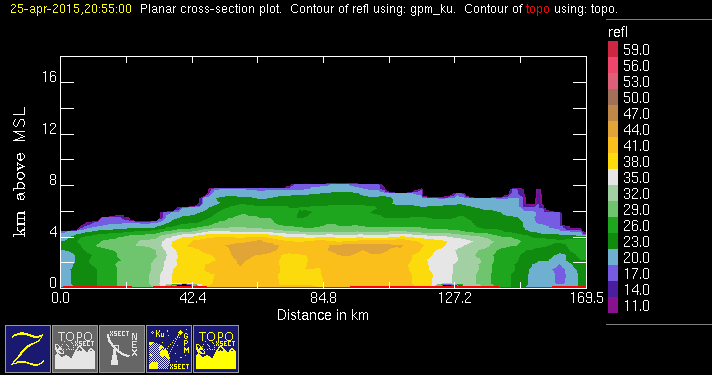This screenshot has height=375, width=712.
Task: Click the 'gpm_ku' text in the title
Action: coord(433,9)
